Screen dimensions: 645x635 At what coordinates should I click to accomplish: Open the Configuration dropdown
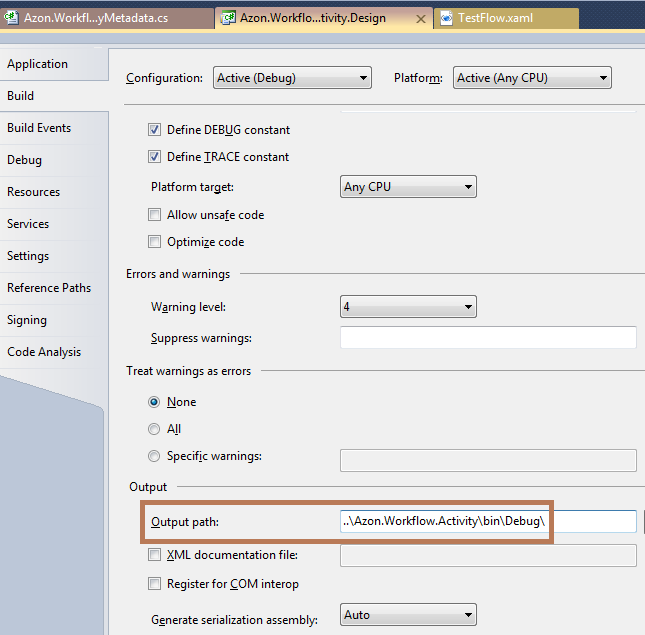point(292,78)
